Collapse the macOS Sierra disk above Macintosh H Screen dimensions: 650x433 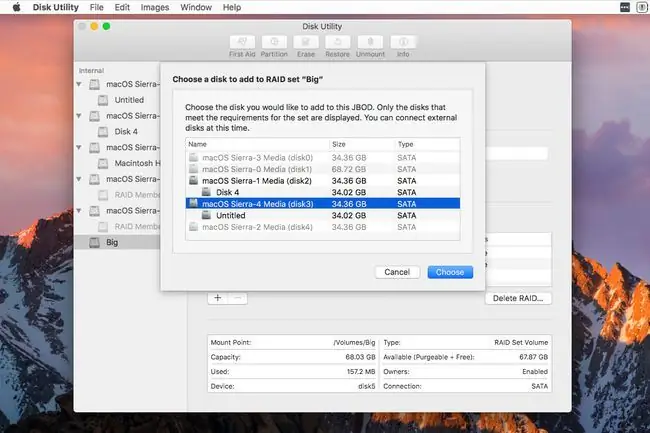(x=79, y=148)
